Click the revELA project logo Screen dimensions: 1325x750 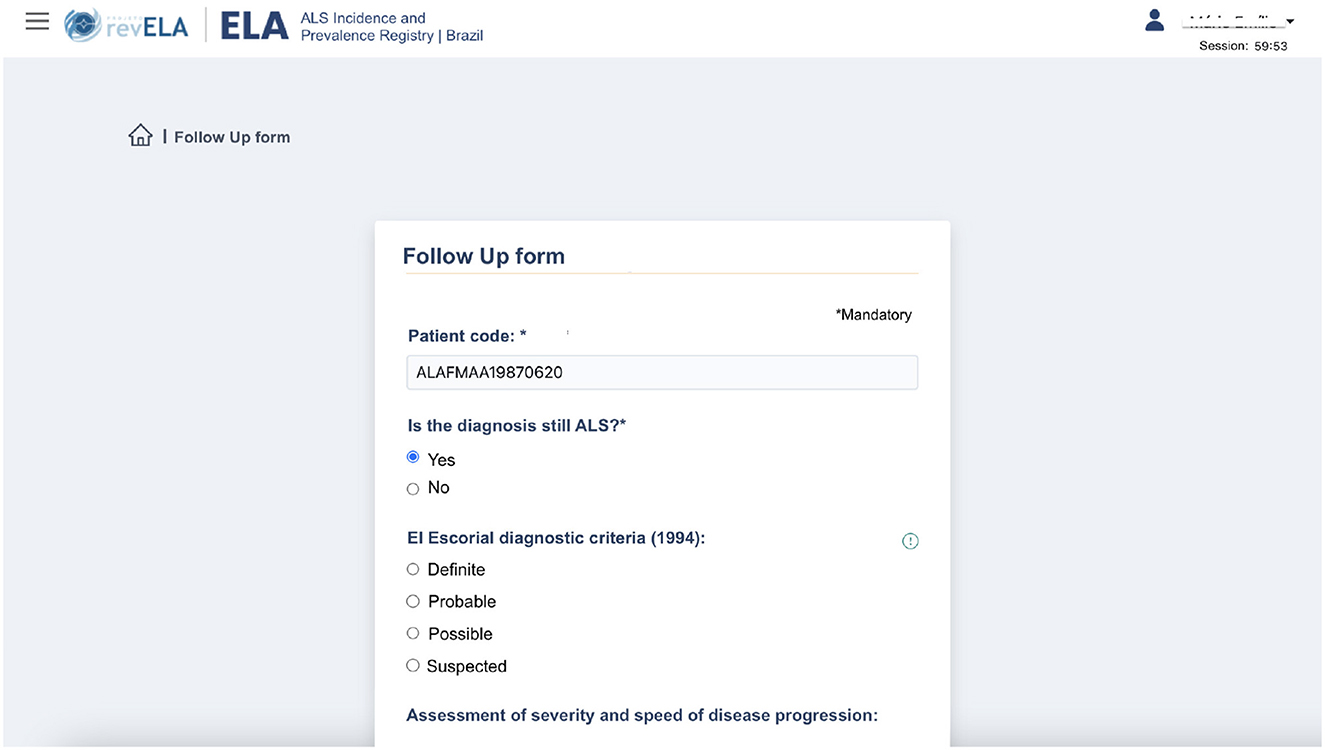(126, 25)
